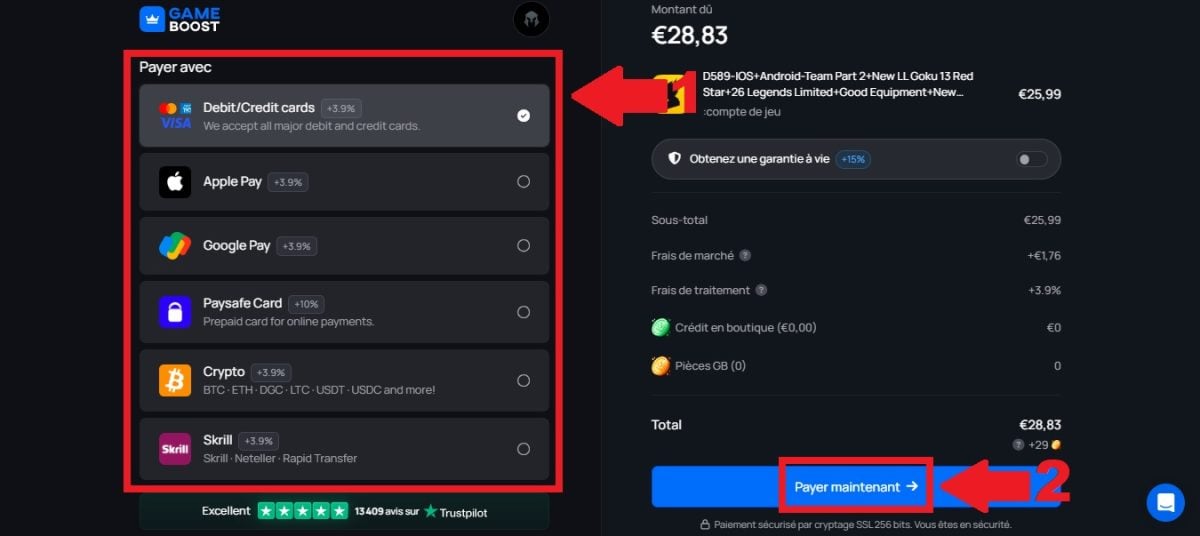Choose the Crypto payment radio button
Screen dimensions: 1200x536
coord(523,380)
